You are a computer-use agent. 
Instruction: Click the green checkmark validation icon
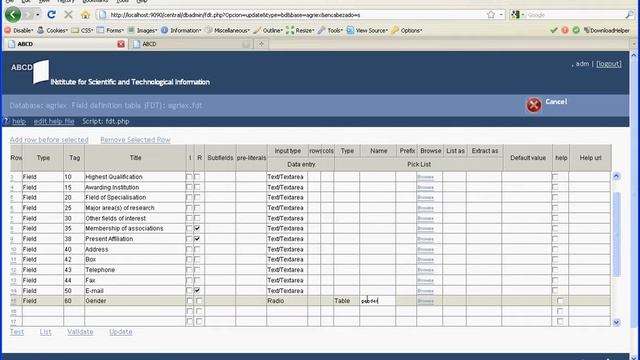pyautogui.click(x=553, y=30)
